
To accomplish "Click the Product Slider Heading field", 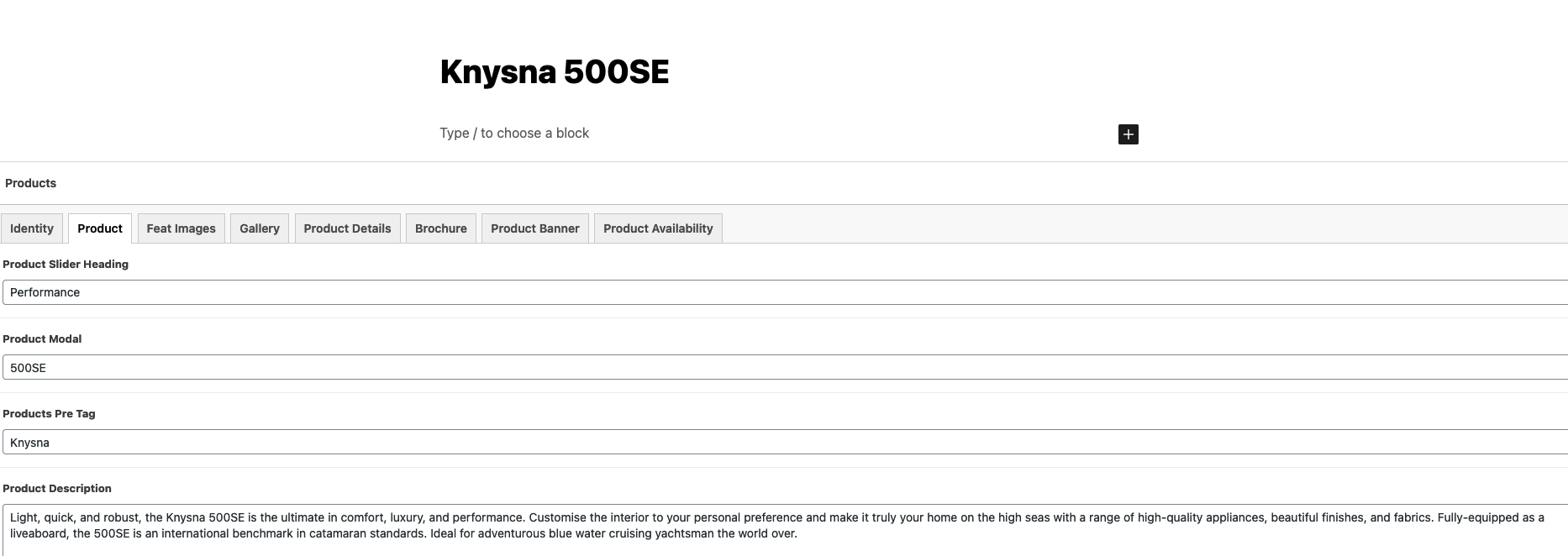I will tap(785, 292).
